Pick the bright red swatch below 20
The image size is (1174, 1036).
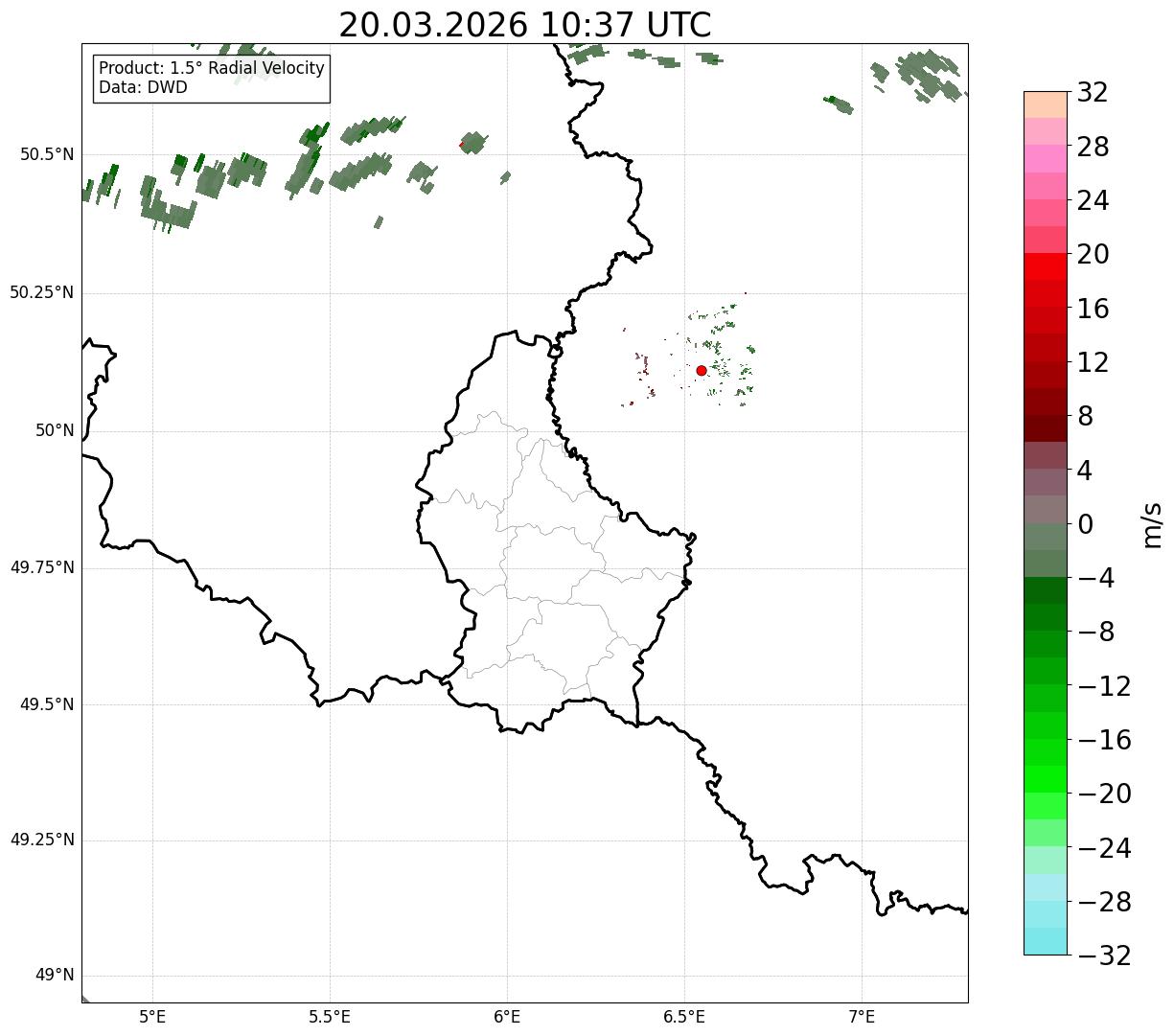(x=1046, y=266)
